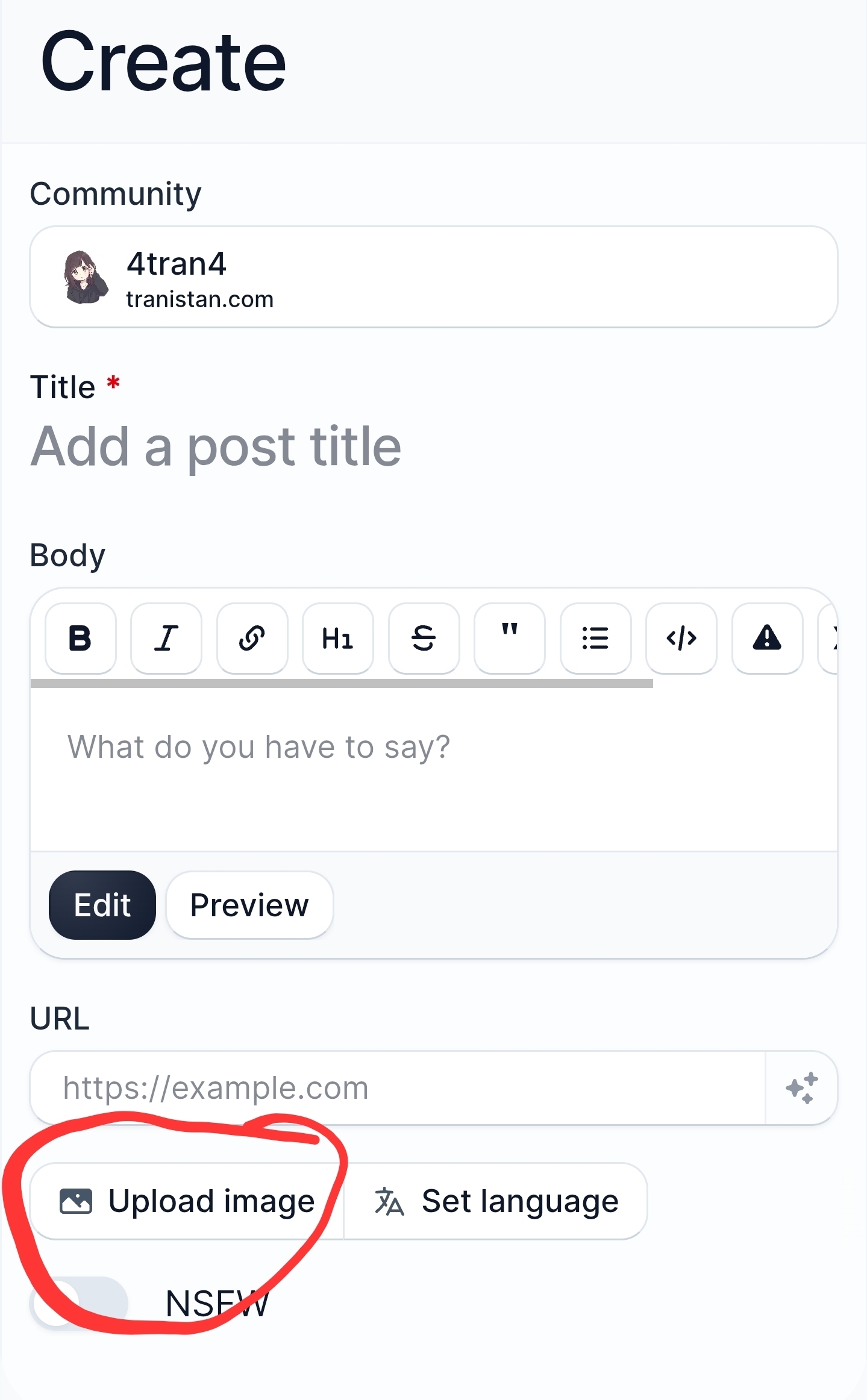Insert a link using the toolbar
867x1400 pixels.
252,639
